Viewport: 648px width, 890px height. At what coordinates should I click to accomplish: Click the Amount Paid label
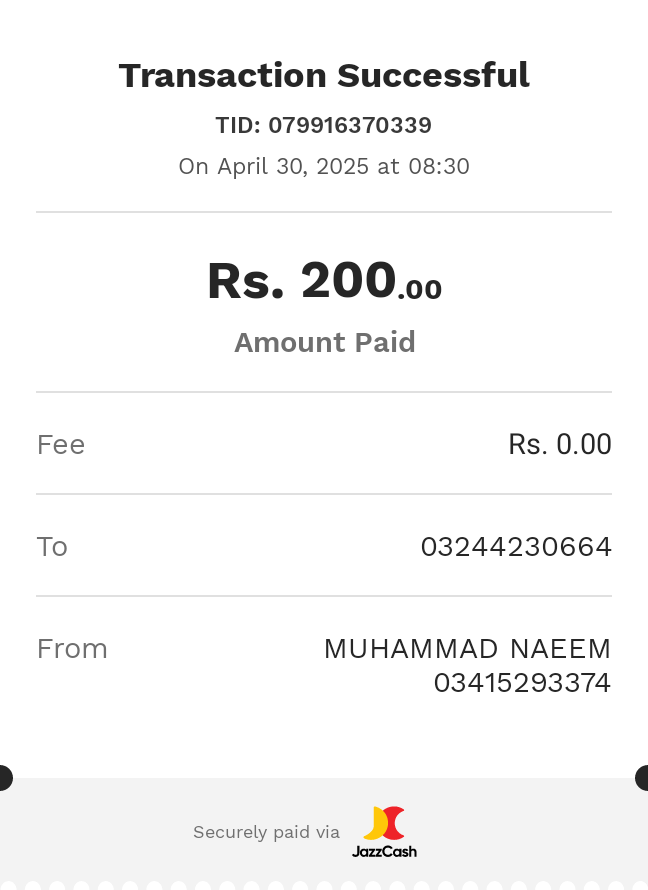tap(325, 342)
